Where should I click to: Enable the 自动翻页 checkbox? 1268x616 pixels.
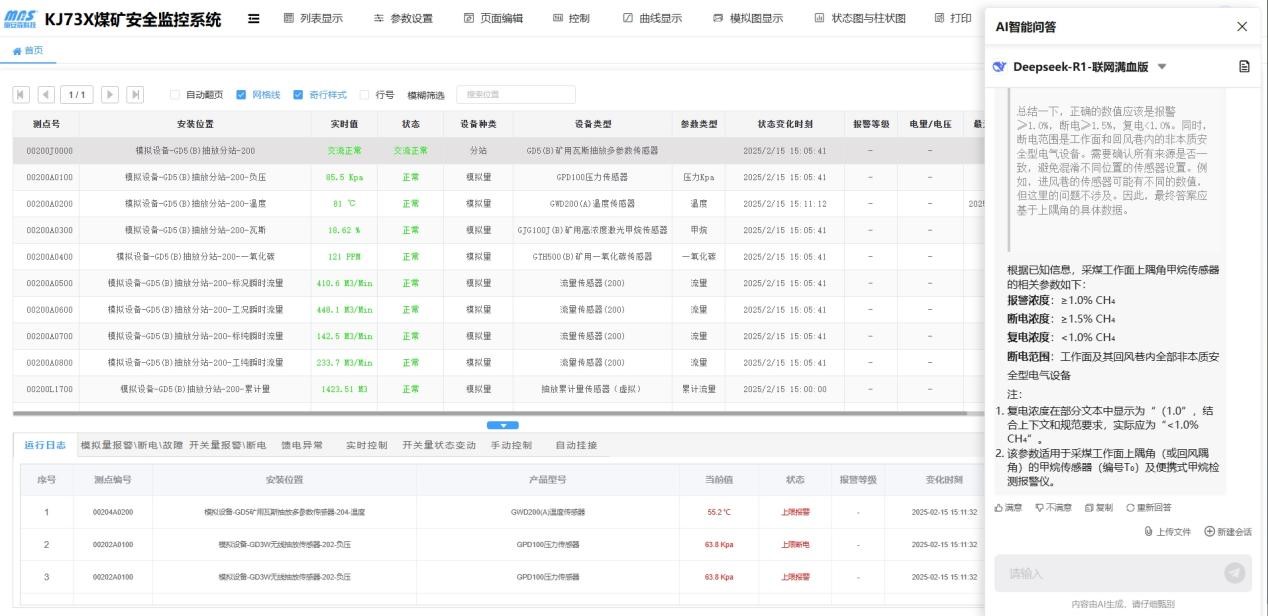(x=175, y=95)
